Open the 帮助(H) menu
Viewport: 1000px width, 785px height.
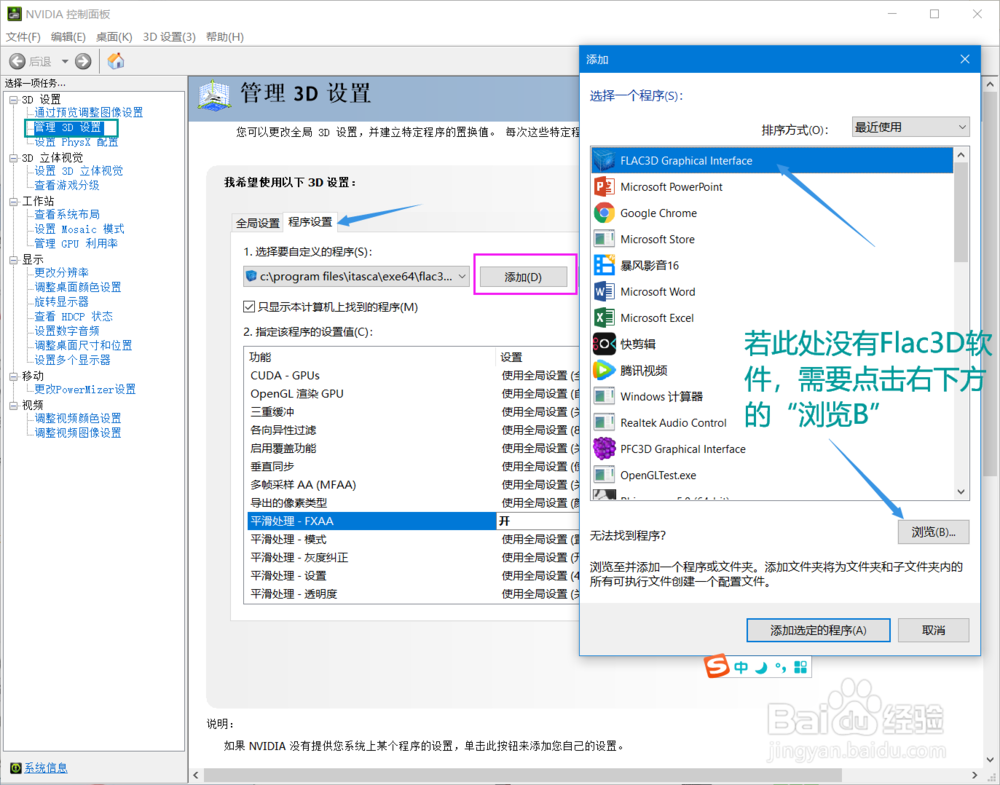[225, 37]
